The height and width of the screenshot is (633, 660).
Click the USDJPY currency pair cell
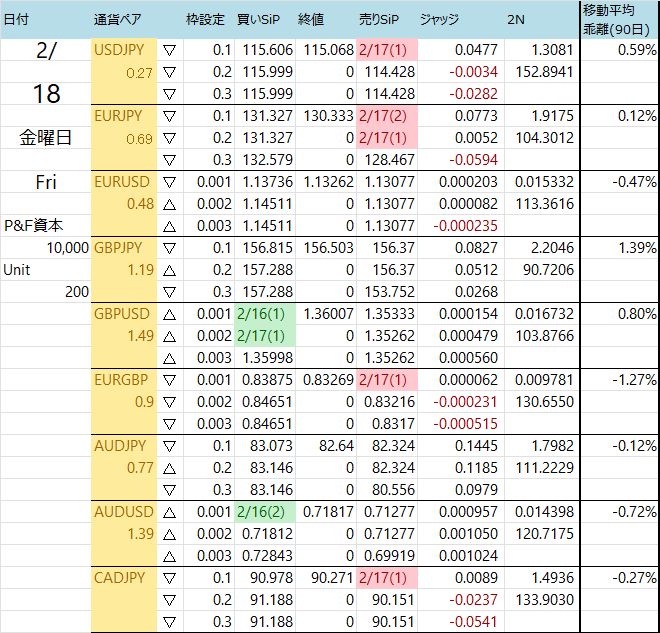[124, 50]
